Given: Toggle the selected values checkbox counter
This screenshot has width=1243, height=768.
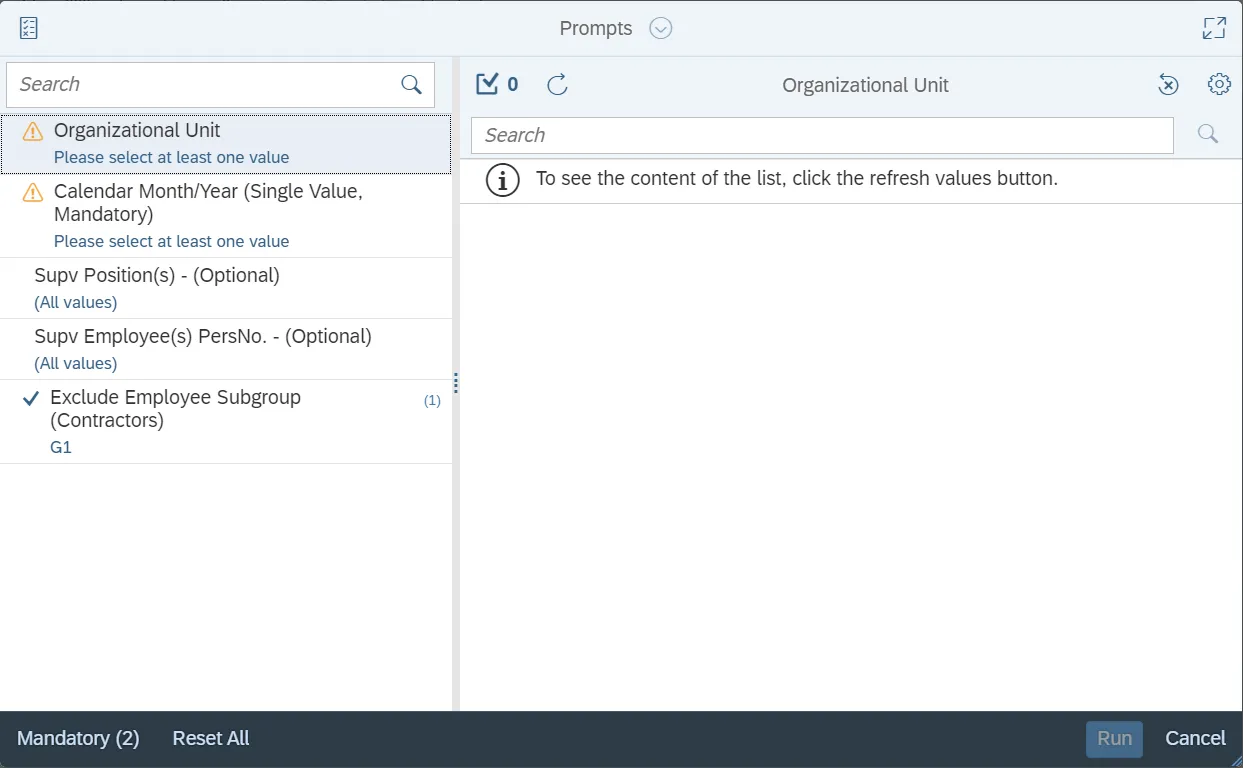Looking at the screenshot, I should [497, 85].
